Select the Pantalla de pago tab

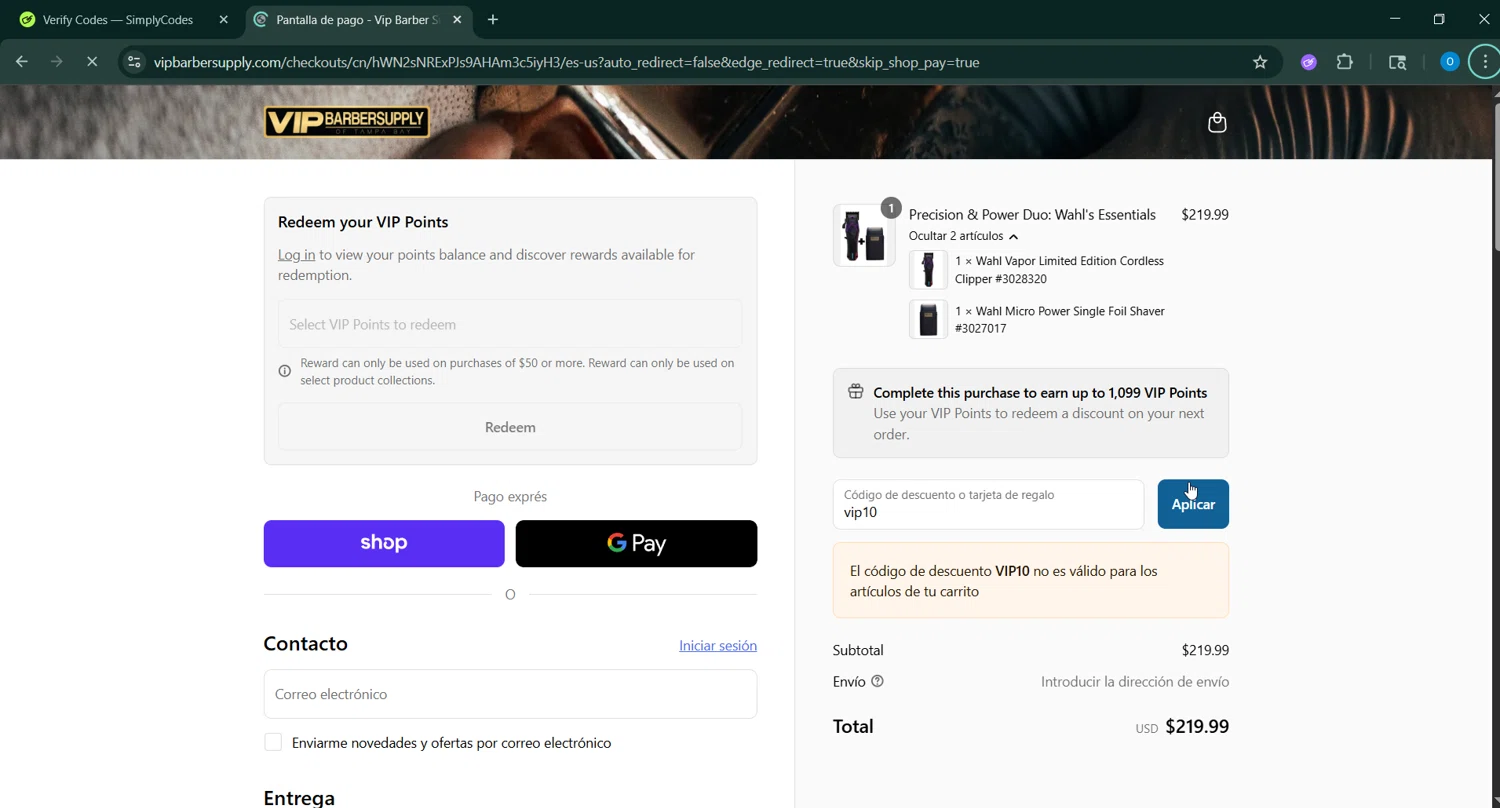[358, 19]
